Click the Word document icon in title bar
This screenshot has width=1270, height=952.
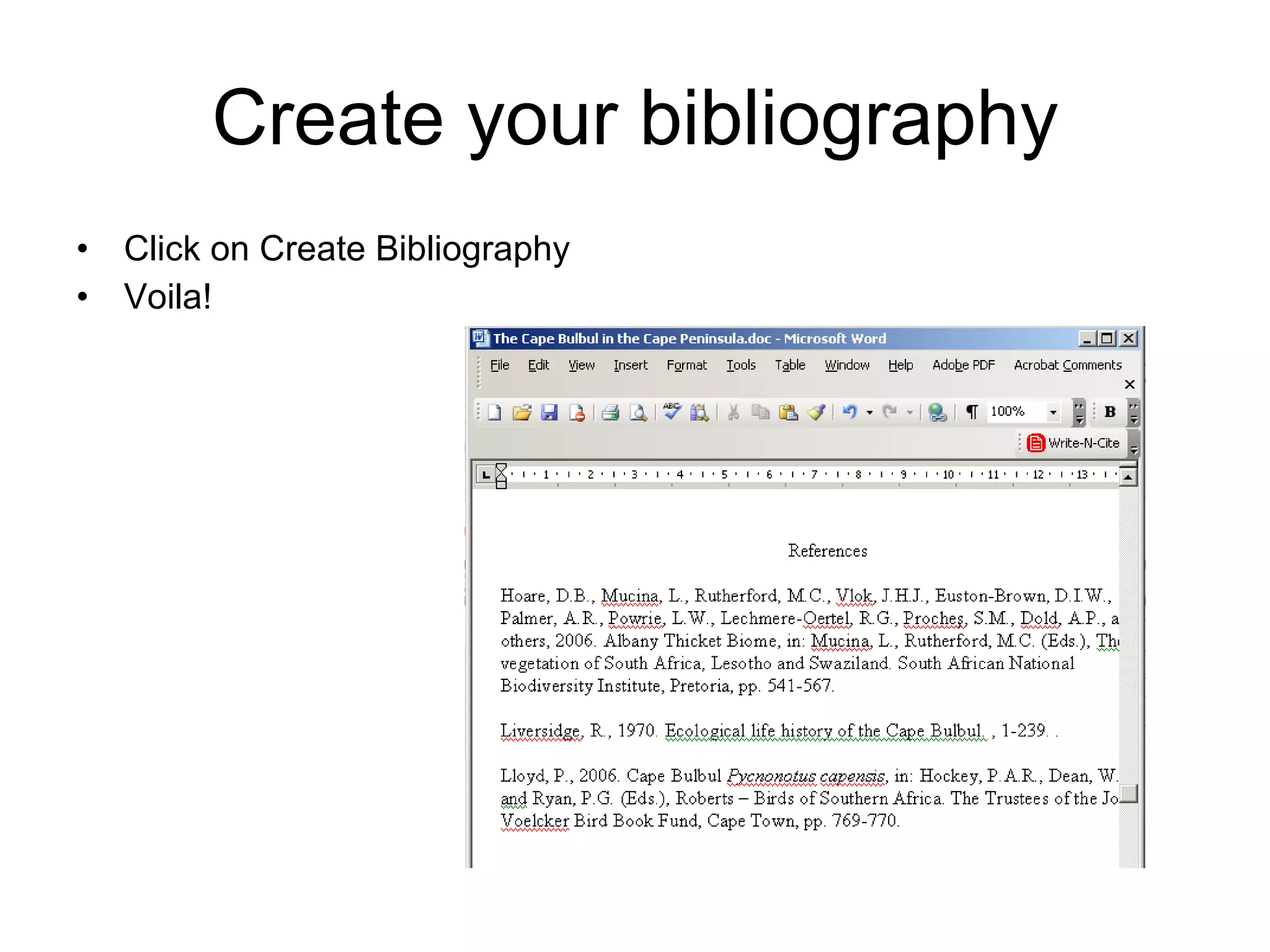click(x=481, y=338)
